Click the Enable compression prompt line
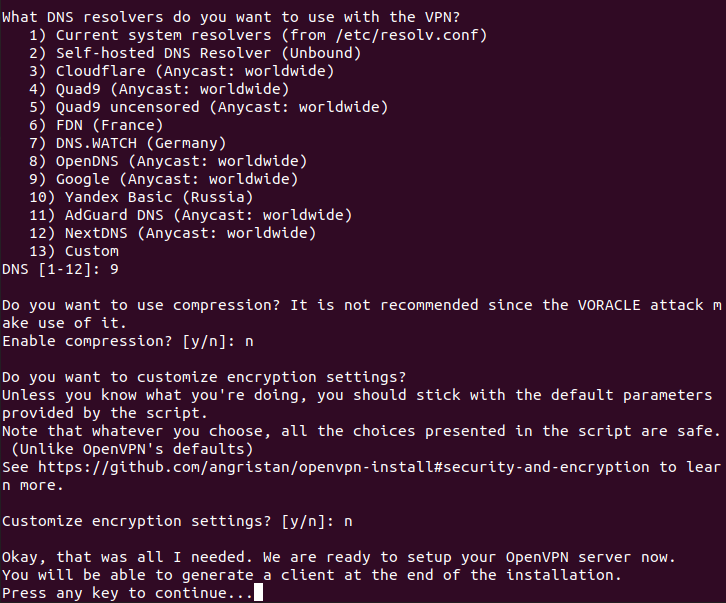 pyautogui.click(x=127, y=341)
